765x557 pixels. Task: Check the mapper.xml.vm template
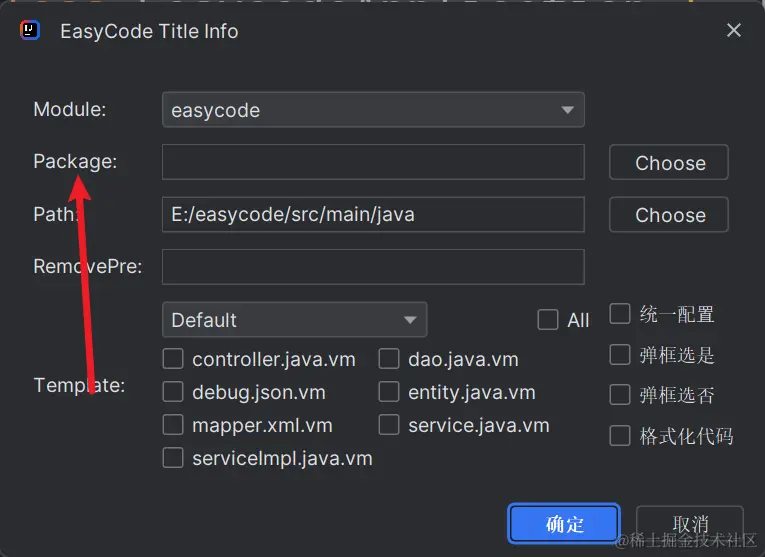[x=173, y=425]
